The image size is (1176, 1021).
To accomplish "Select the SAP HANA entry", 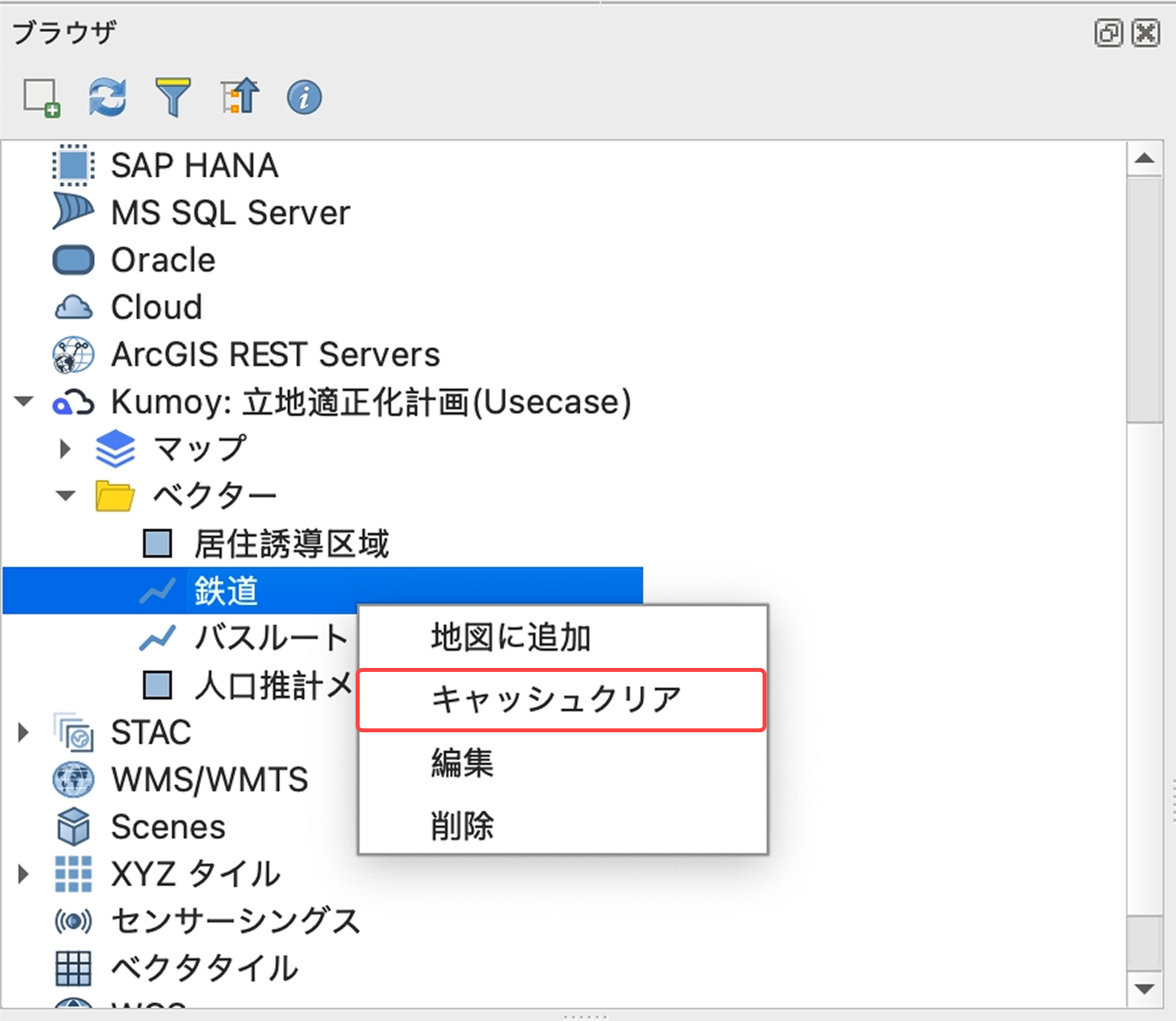I will coord(194,165).
